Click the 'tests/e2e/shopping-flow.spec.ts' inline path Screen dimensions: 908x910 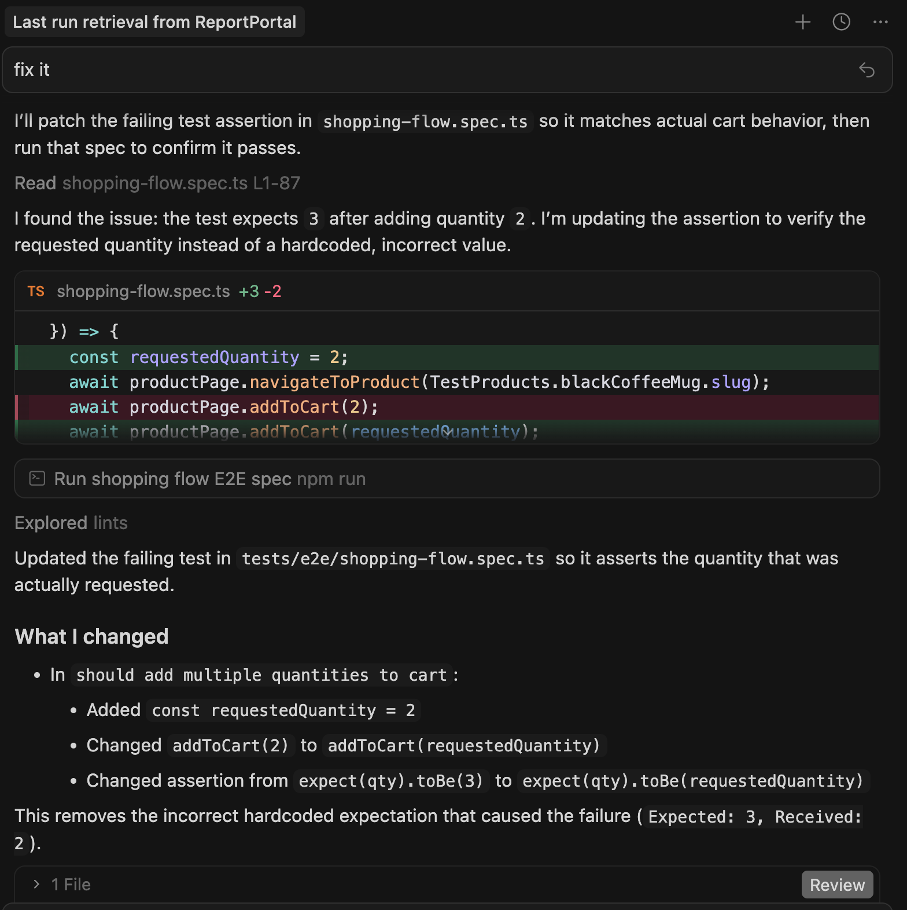click(393, 559)
